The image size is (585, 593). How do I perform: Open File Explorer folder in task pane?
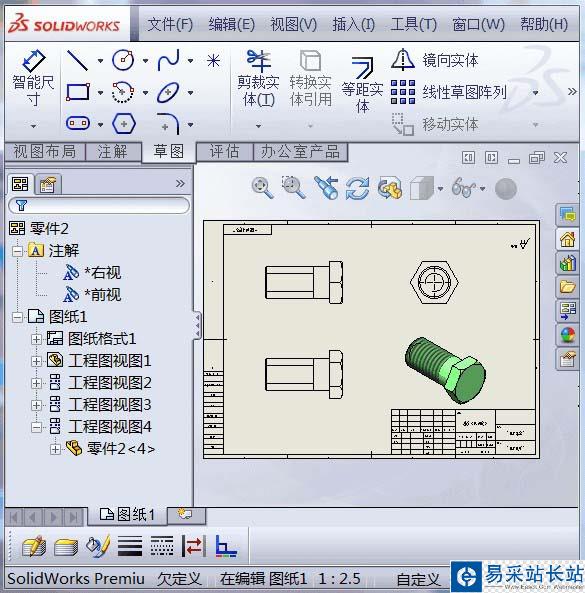tap(567, 287)
